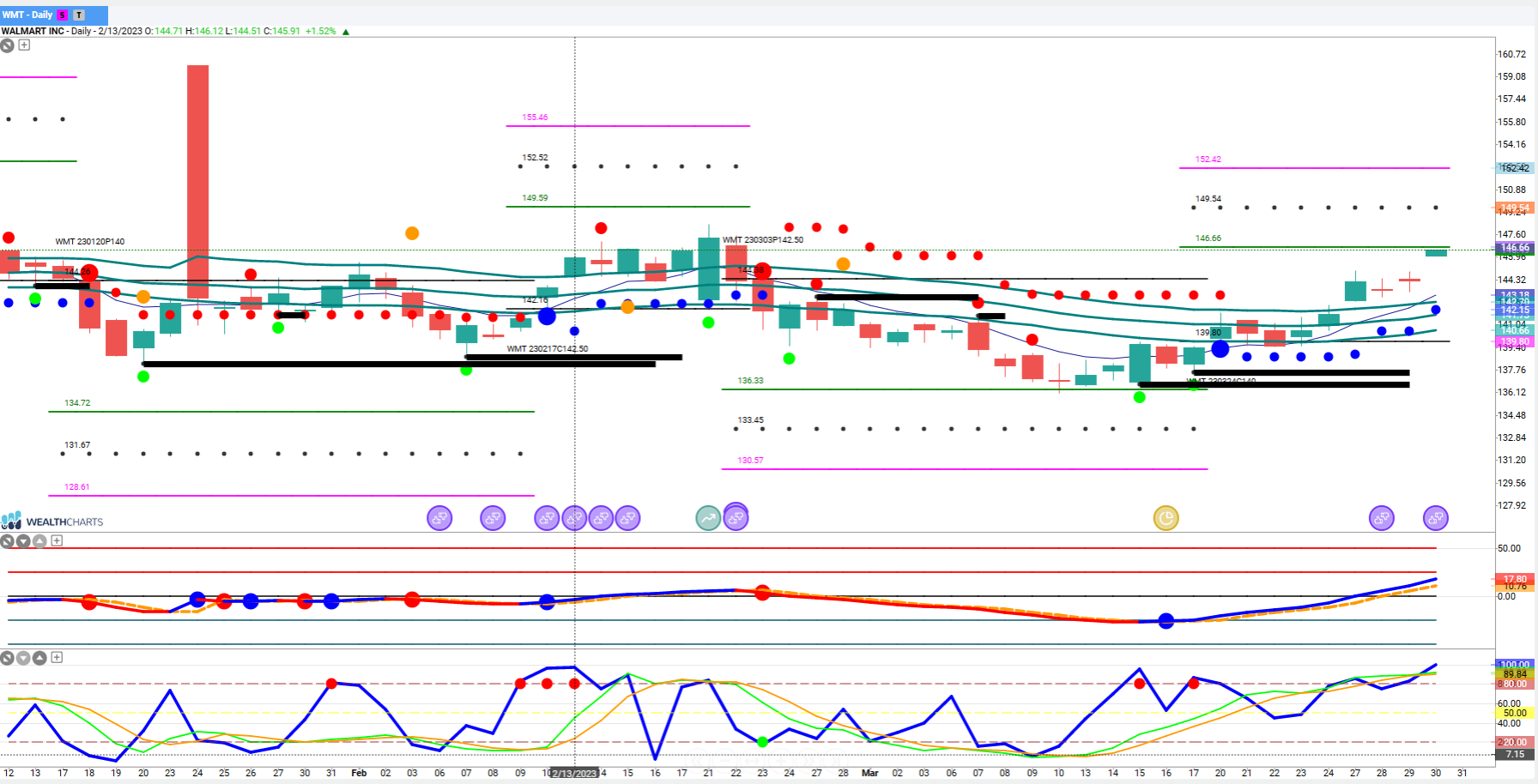Select the 2/13/2023 date marker on time axis
Screen dimensions: 1538x784
click(574, 773)
